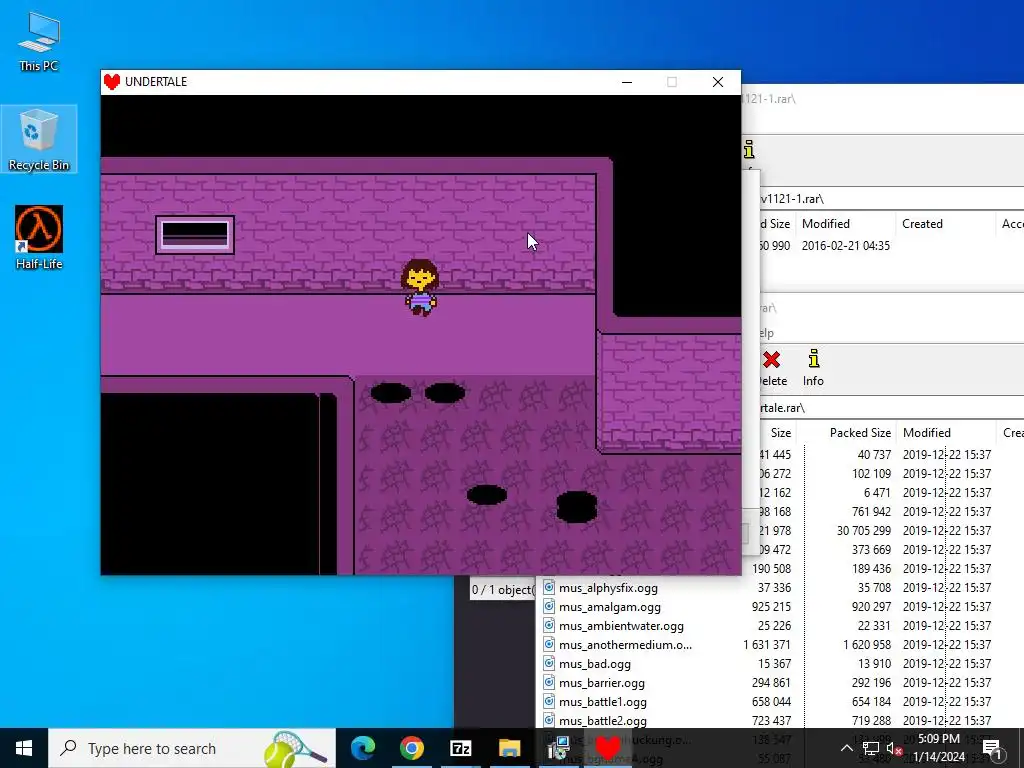Sort by Size column in the lower 7-Zip list
1024x768 pixels.
[x=780, y=432]
